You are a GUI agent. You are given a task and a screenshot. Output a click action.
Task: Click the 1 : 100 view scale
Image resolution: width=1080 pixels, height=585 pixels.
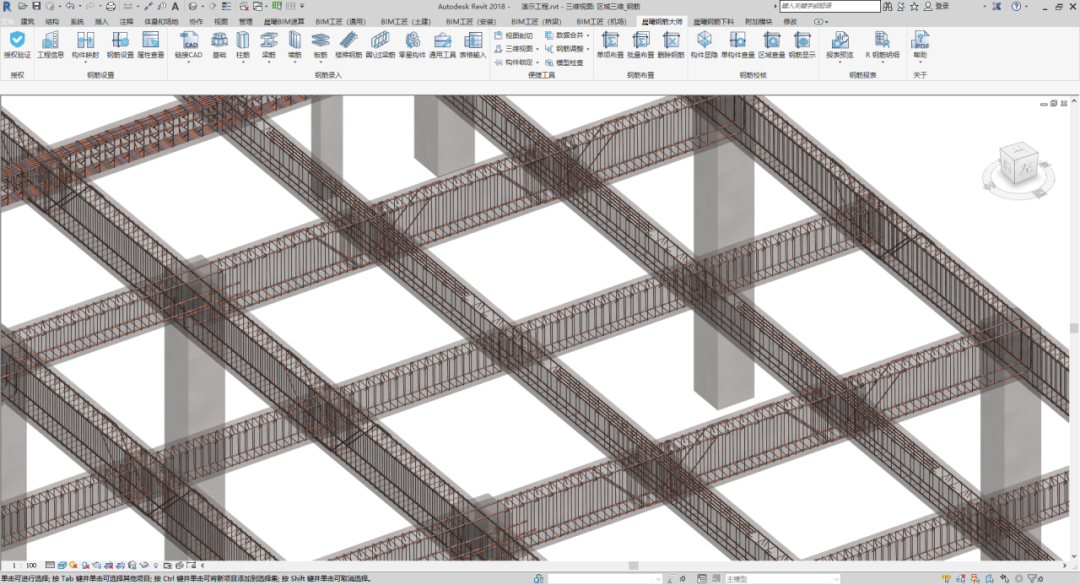point(24,565)
